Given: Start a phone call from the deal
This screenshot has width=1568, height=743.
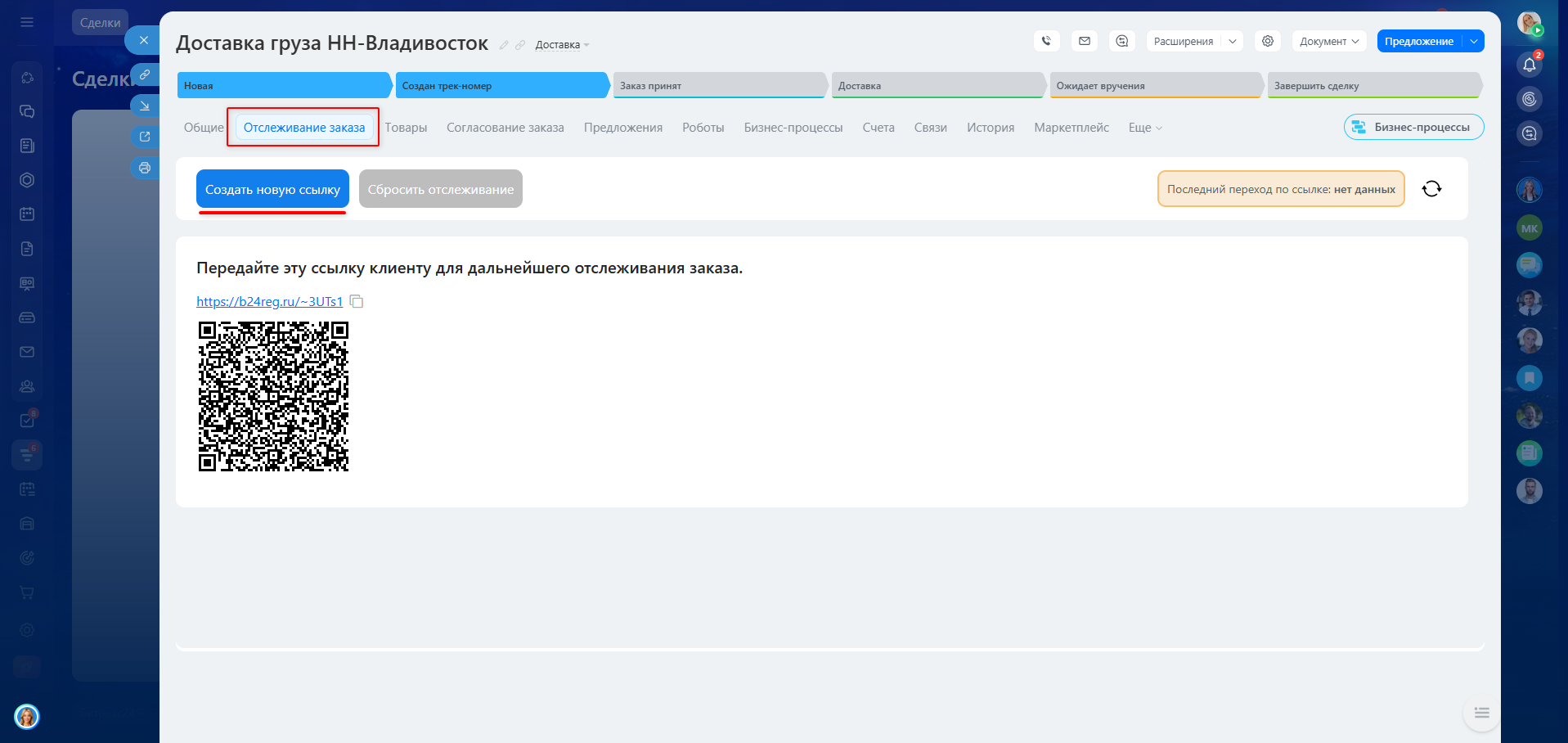Looking at the screenshot, I should pos(1047,41).
